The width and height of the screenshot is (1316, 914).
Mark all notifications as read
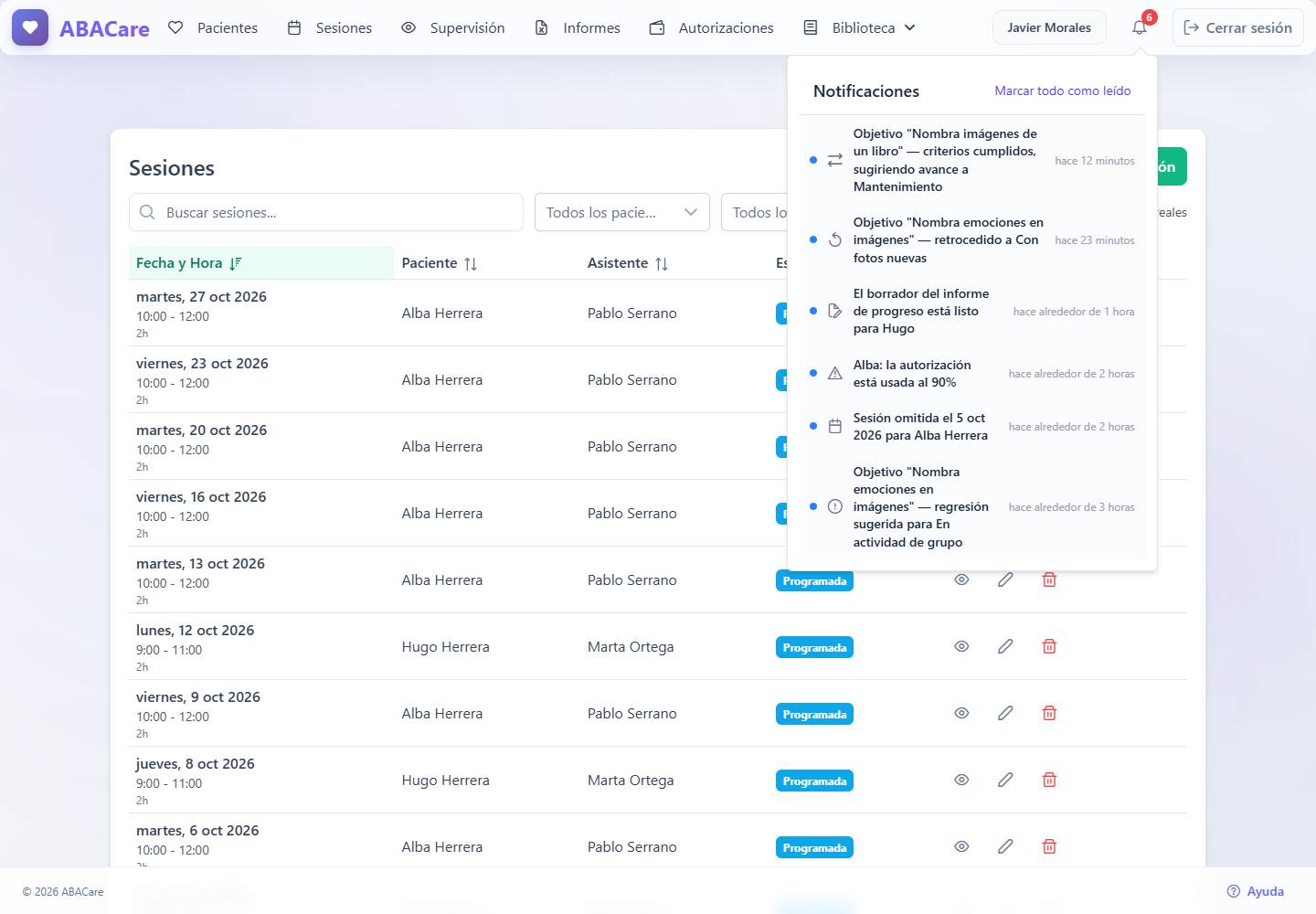point(1063,90)
